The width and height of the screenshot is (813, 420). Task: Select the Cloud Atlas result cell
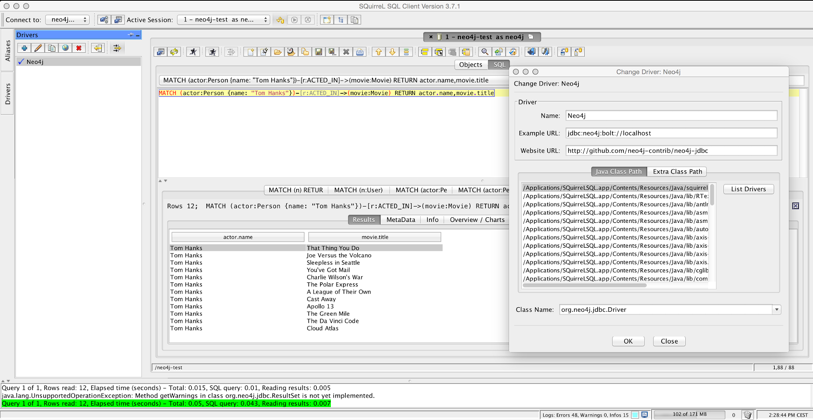[374, 328]
